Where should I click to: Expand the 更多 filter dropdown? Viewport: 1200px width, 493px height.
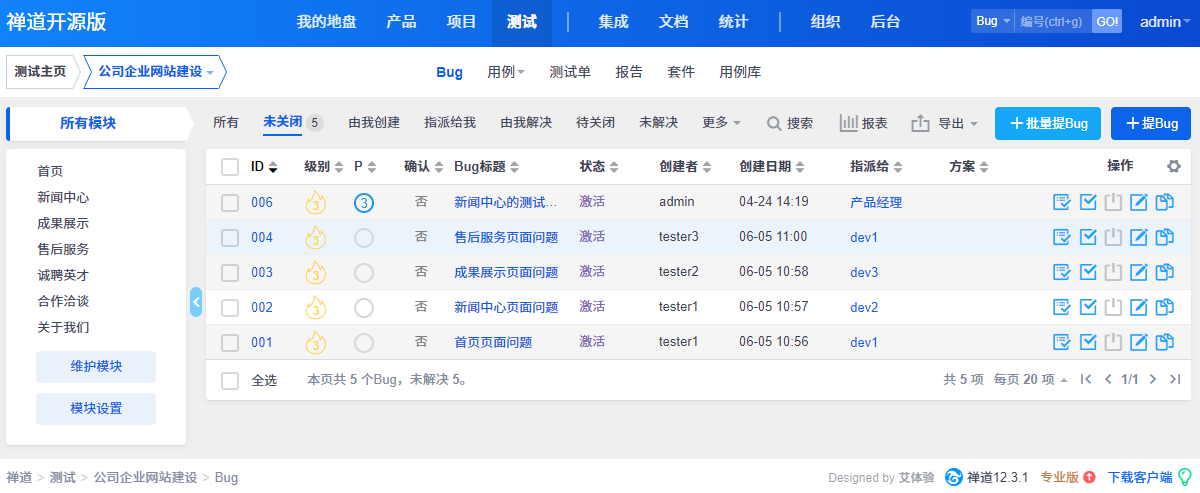click(721, 123)
